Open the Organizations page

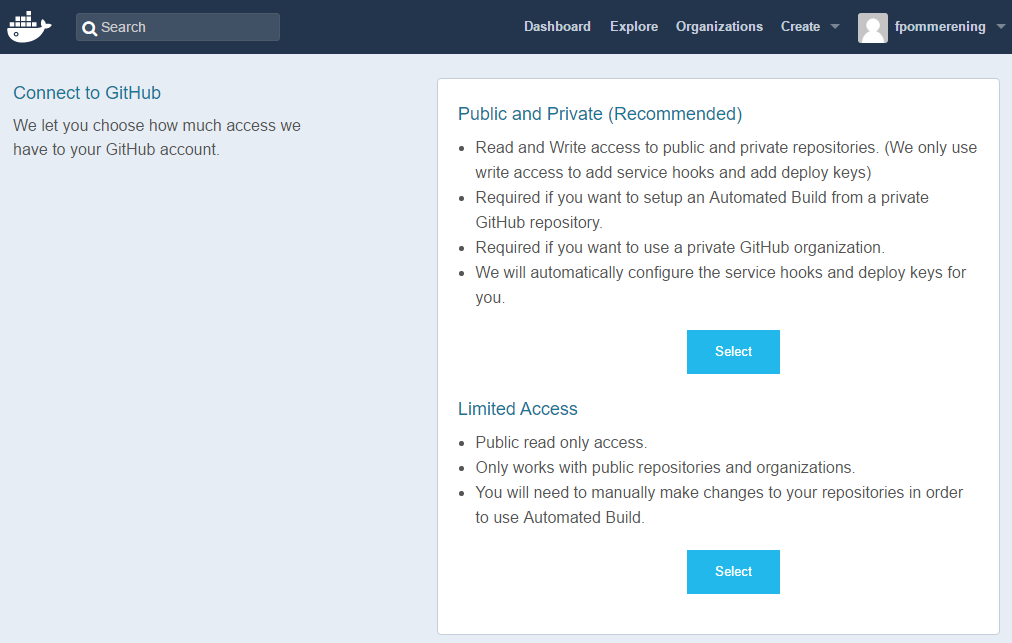tap(719, 26)
